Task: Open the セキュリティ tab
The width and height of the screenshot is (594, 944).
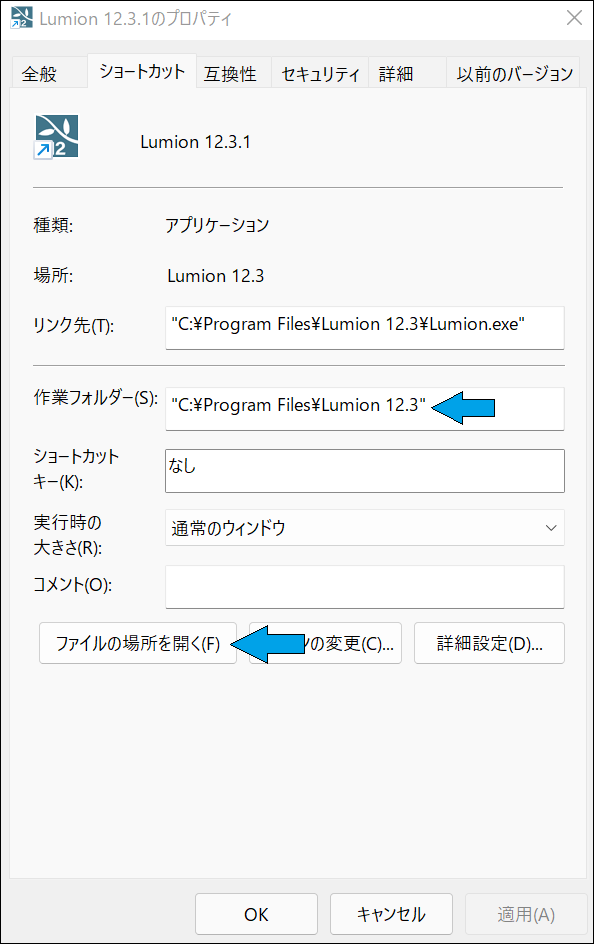Action: (320, 73)
